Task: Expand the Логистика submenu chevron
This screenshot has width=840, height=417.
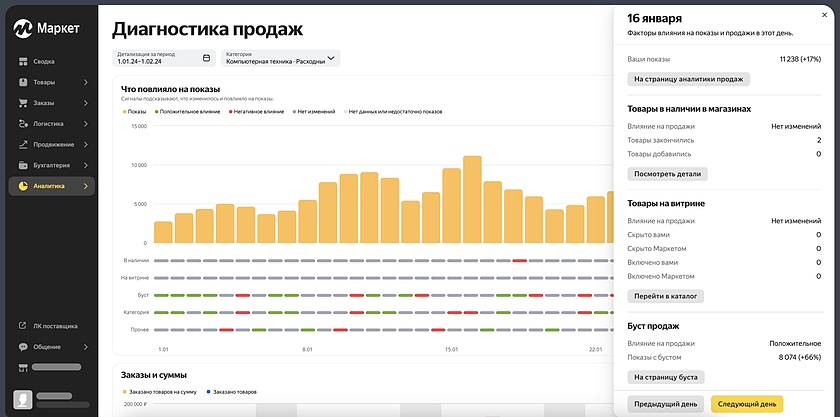Action: point(86,124)
